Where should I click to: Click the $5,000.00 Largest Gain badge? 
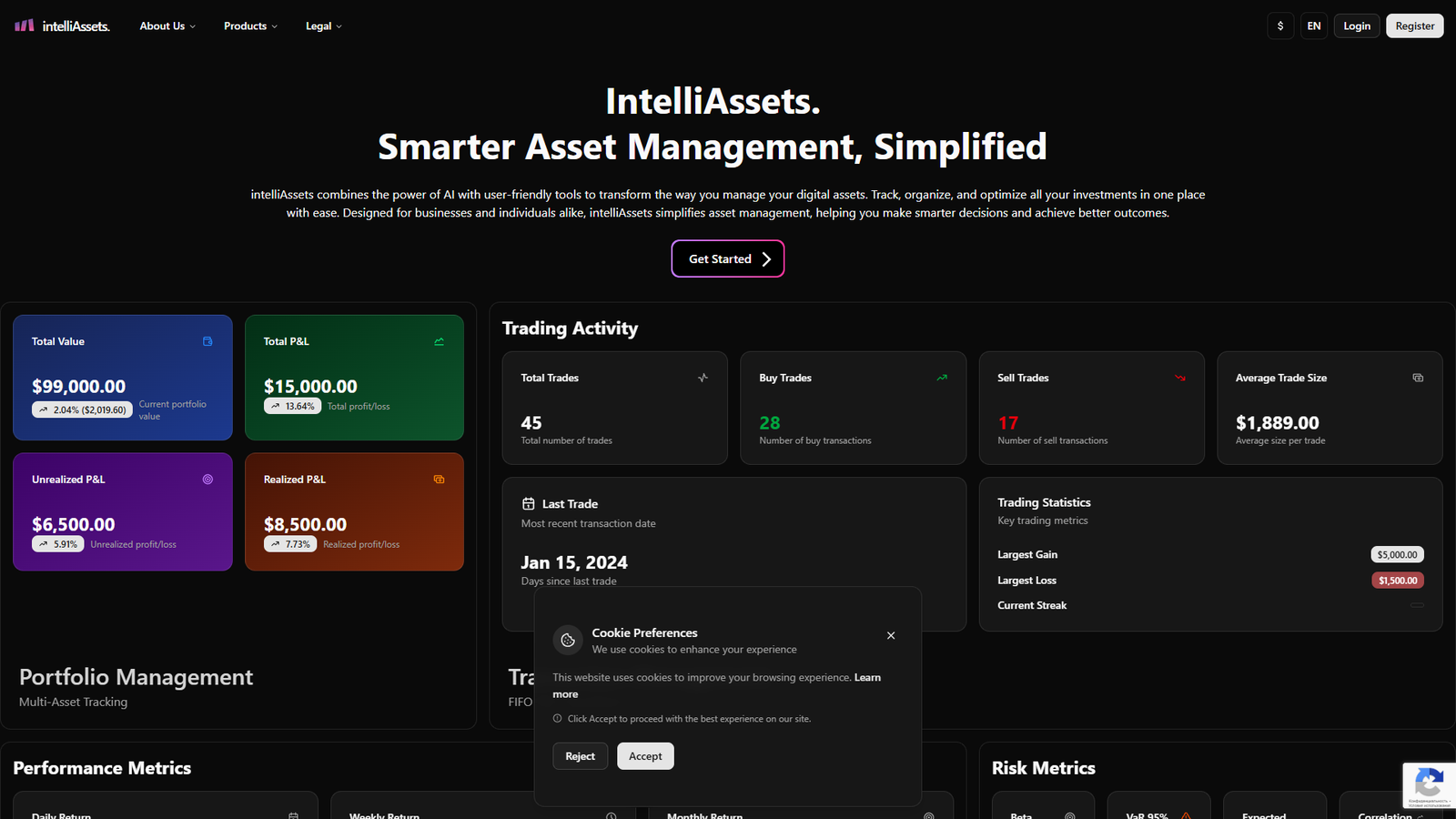pyautogui.click(x=1397, y=554)
